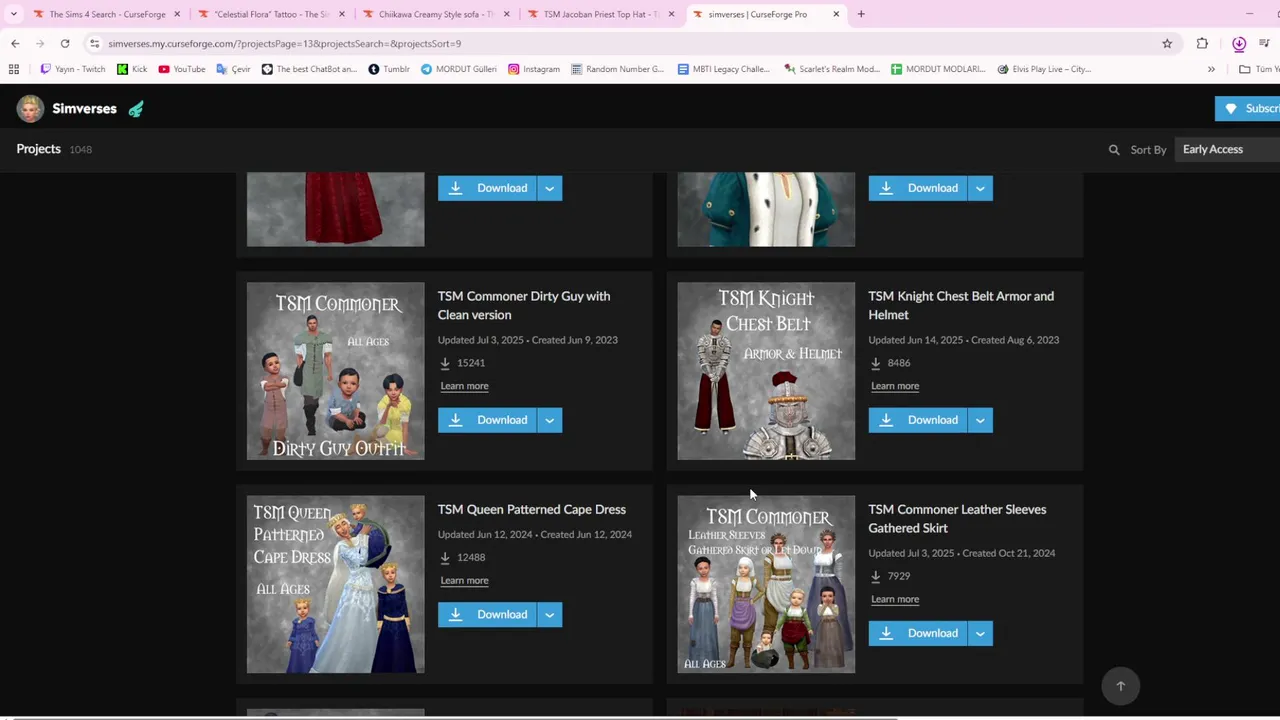Open a new browser tab

861,14
